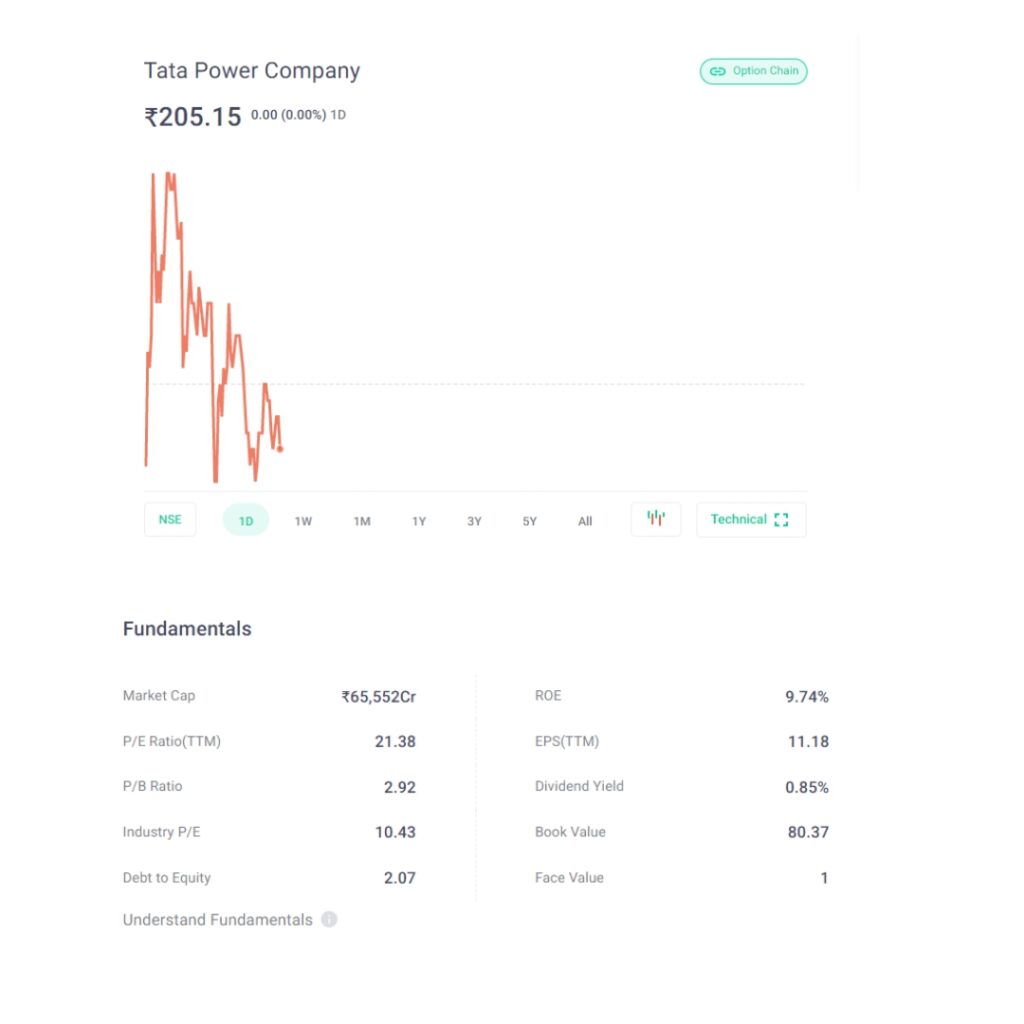Open fullscreen Technical chart view

coord(750,519)
